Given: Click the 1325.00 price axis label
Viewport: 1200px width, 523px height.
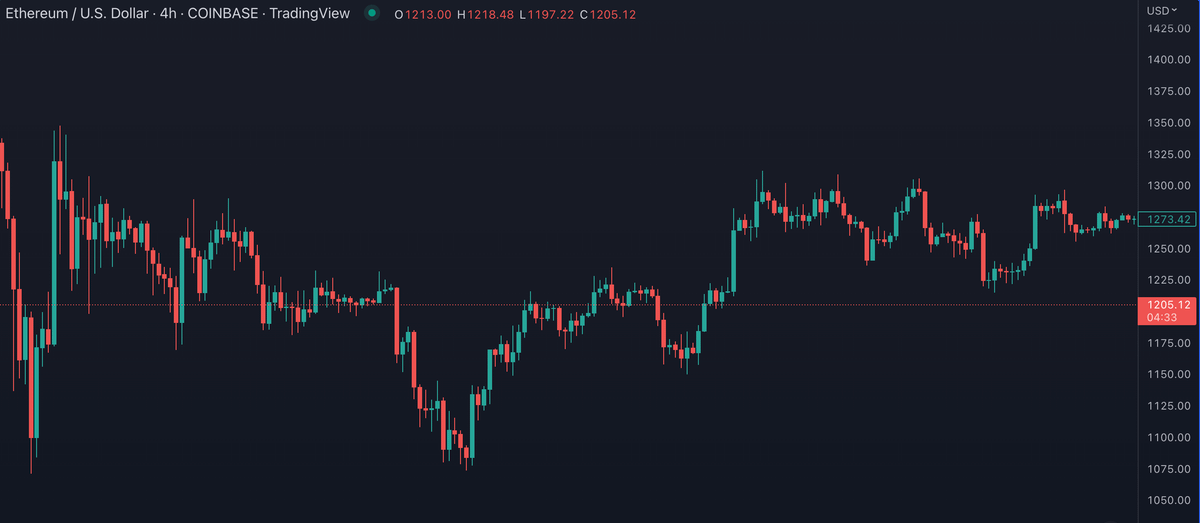Looking at the screenshot, I should pos(1168,155).
